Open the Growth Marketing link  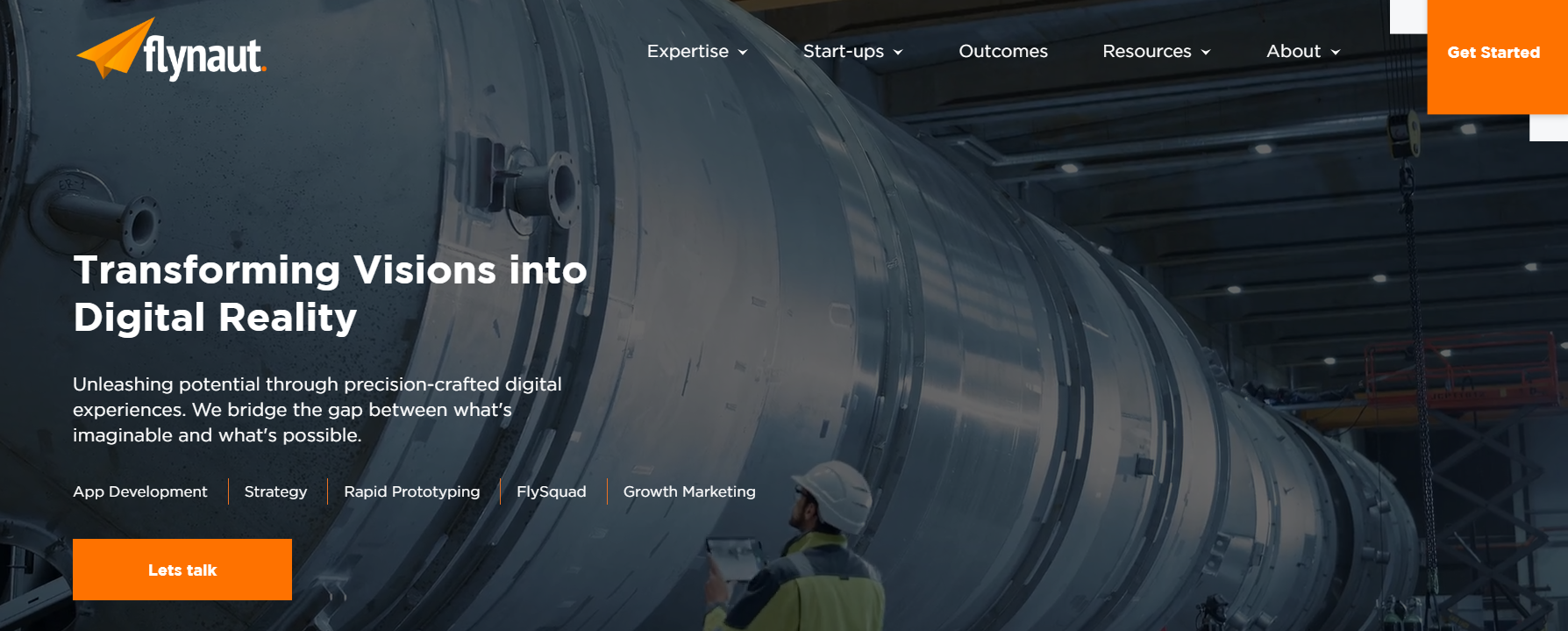(689, 491)
